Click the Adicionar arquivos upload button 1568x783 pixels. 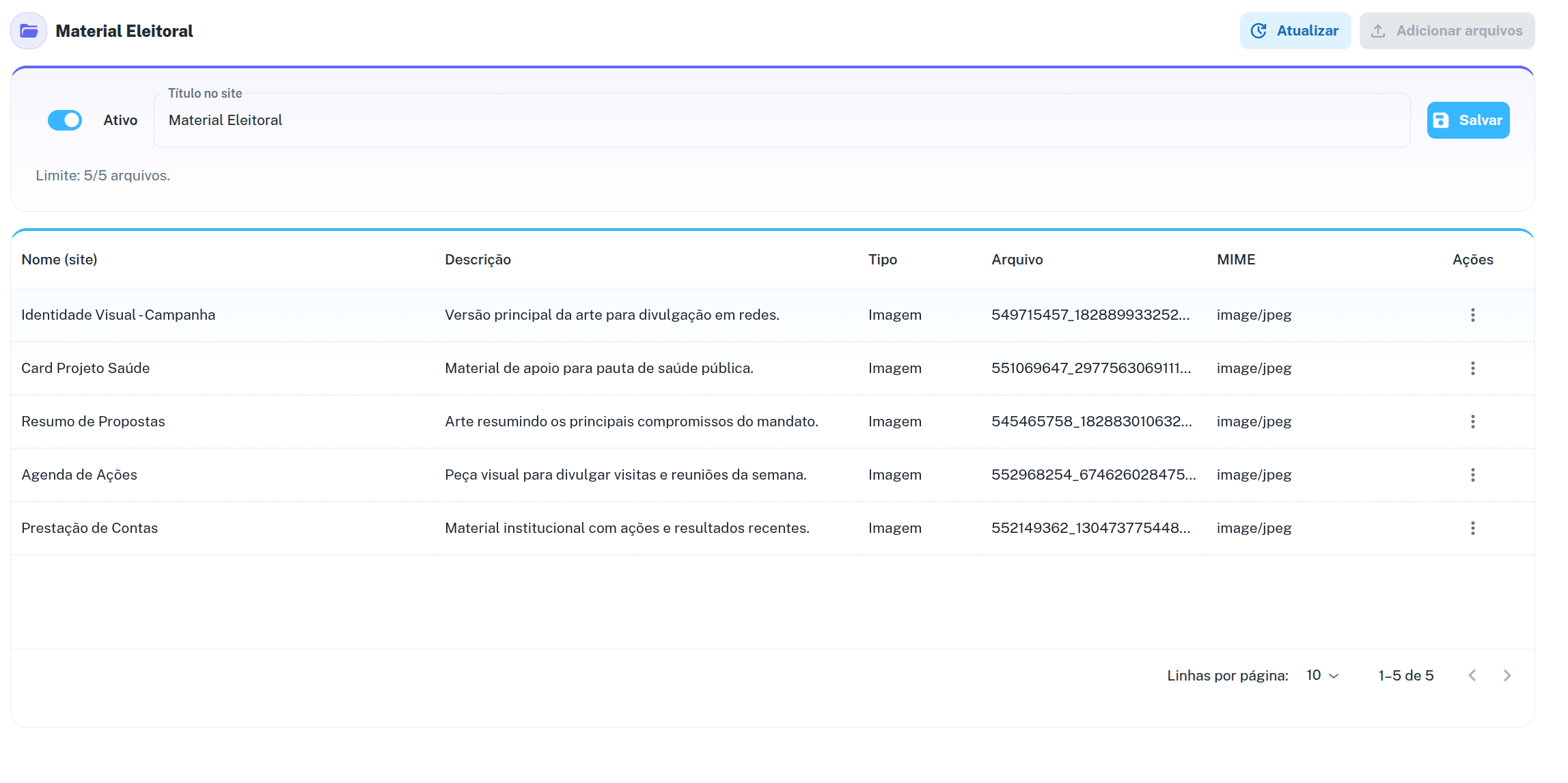click(x=1446, y=31)
